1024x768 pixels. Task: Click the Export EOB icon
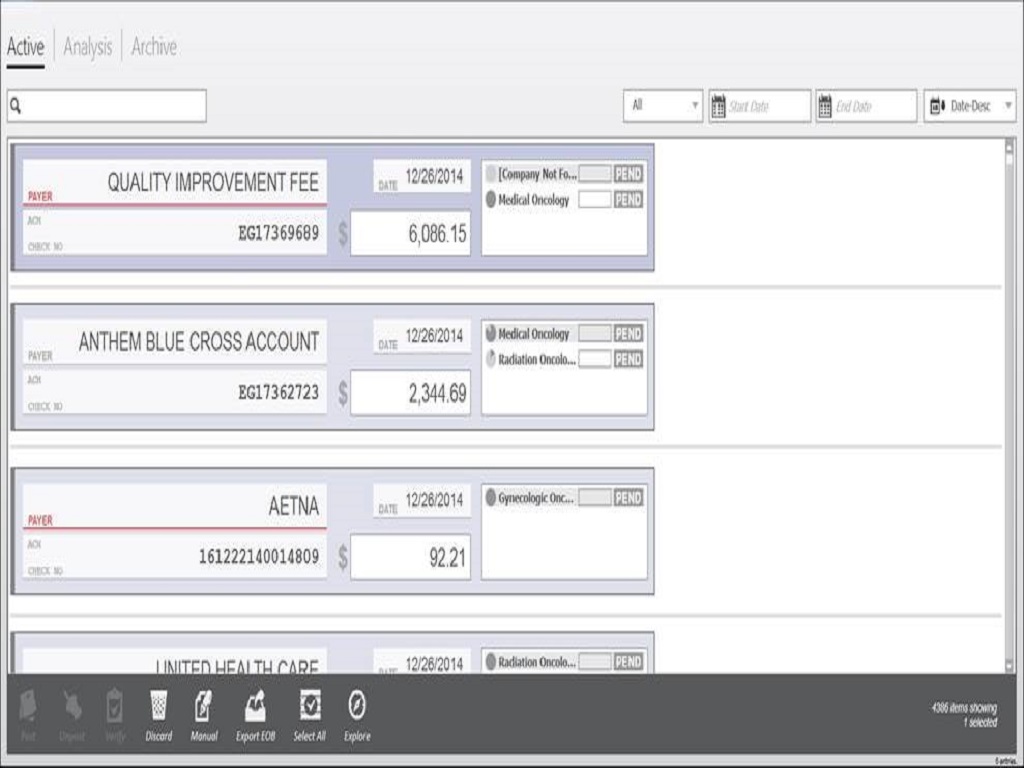[255, 705]
